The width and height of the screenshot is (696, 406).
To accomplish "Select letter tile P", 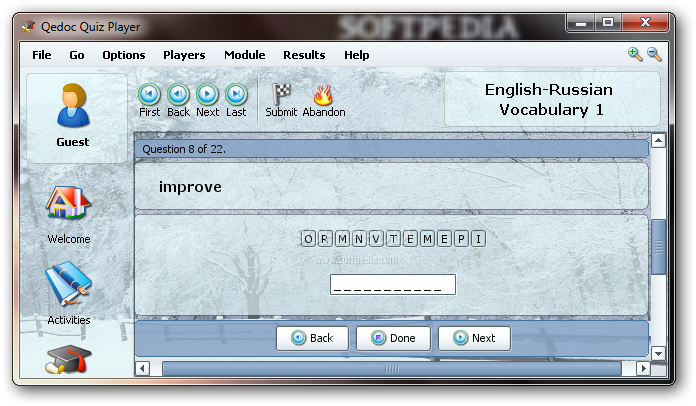I will [x=461, y=239].
